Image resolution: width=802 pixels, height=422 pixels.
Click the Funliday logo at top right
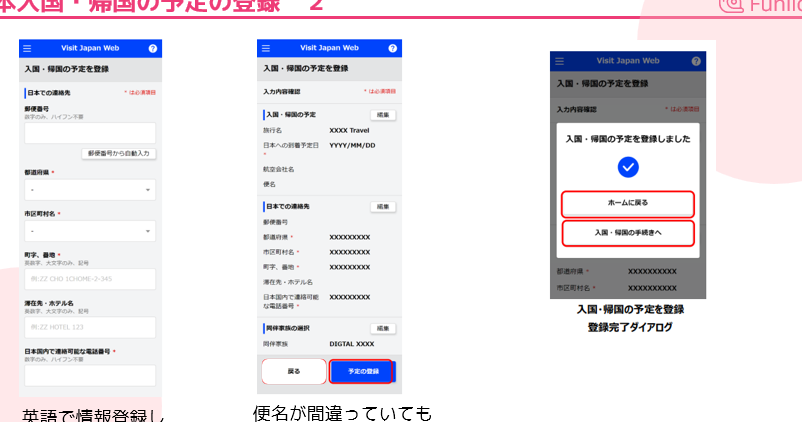point(762,5)
